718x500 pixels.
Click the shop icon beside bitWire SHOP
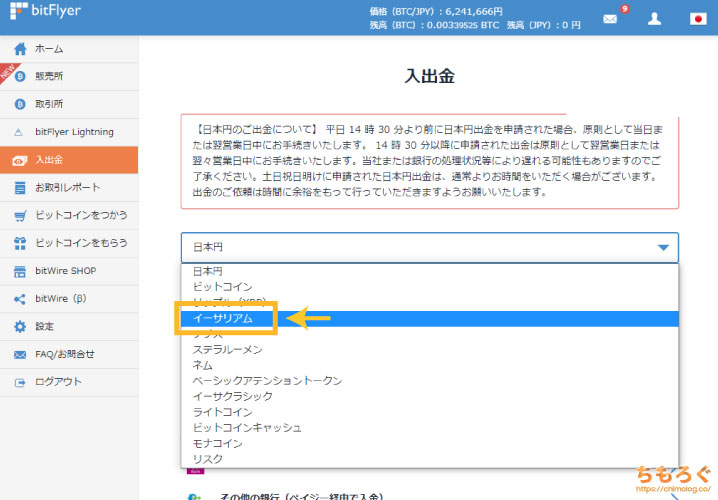coord(20,272)
